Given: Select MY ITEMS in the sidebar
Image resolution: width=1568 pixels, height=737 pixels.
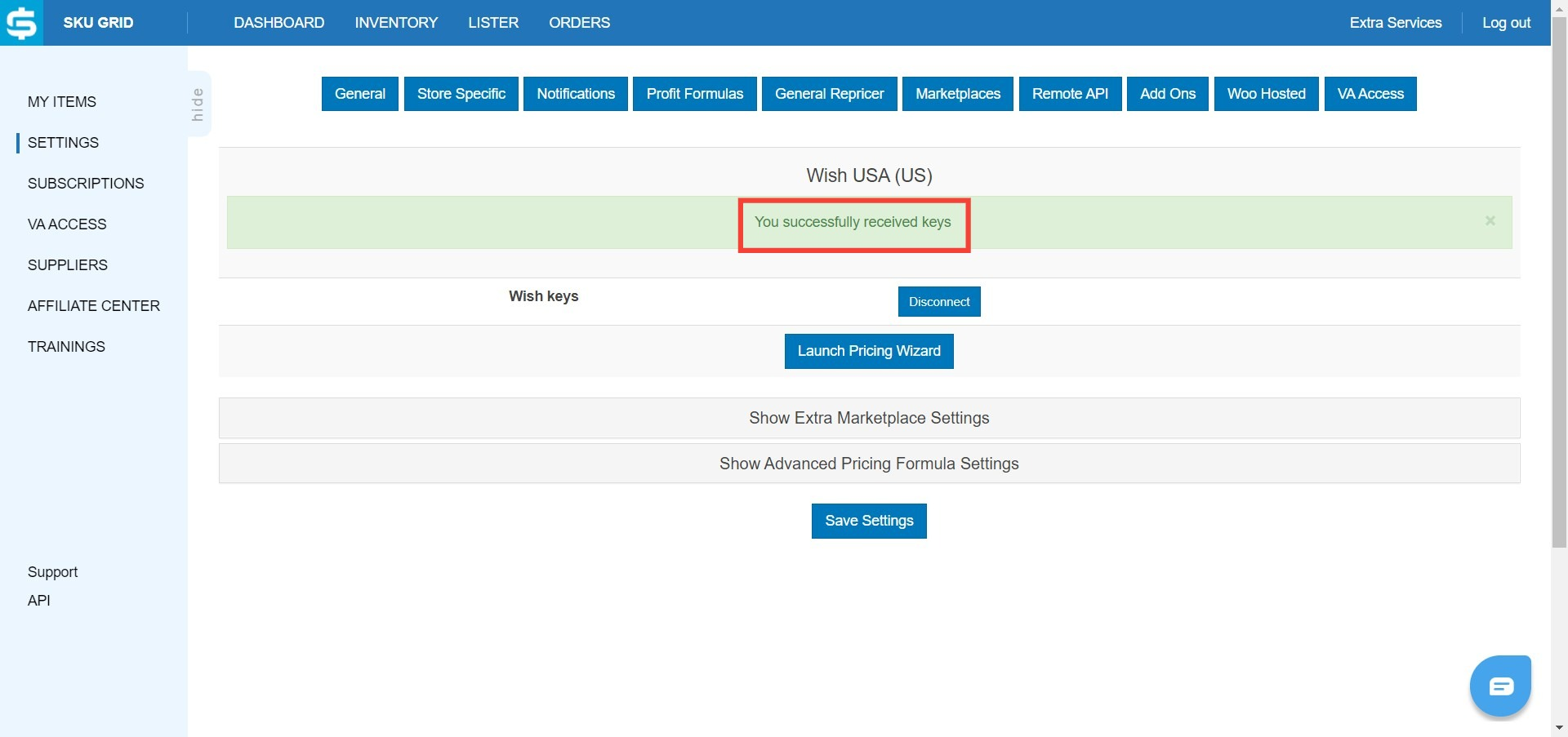Looking at the screenshot, I should (x=62, y=102).
